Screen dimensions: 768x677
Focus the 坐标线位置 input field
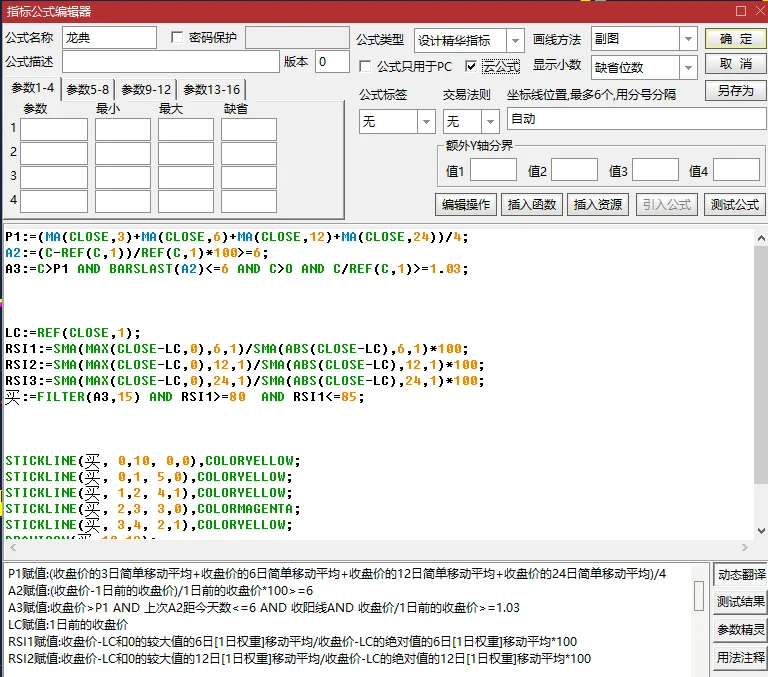637,119
